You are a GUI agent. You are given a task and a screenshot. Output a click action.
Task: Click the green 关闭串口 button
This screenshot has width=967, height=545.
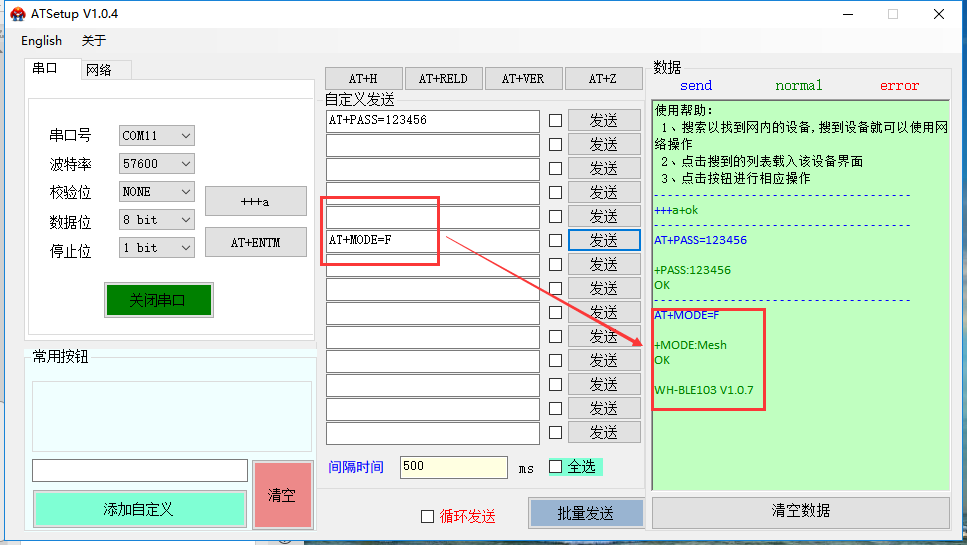pyautogui.click(x=158, y=300)
